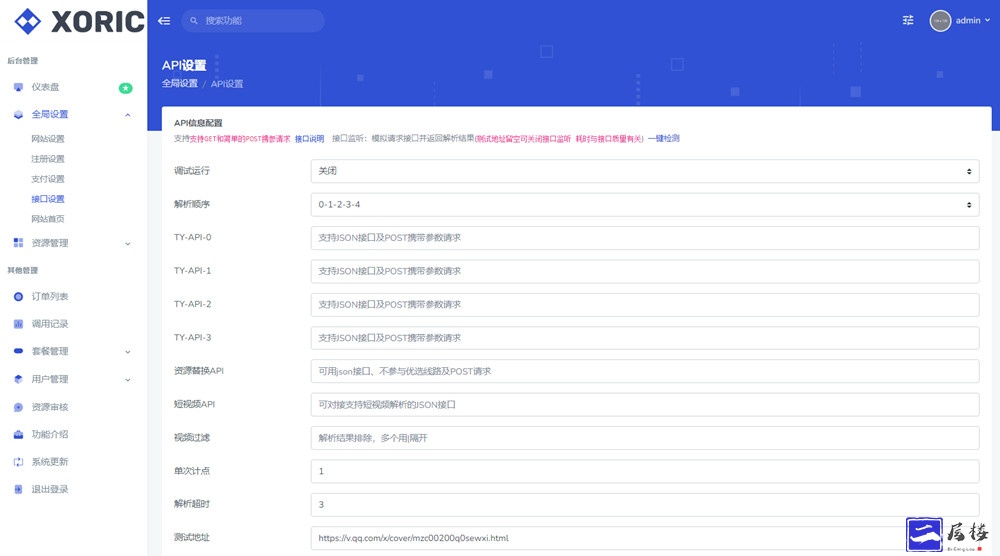Focus the 视频过滤 input field
This screenshot has height=556, width=1000.
coord(645,437)
